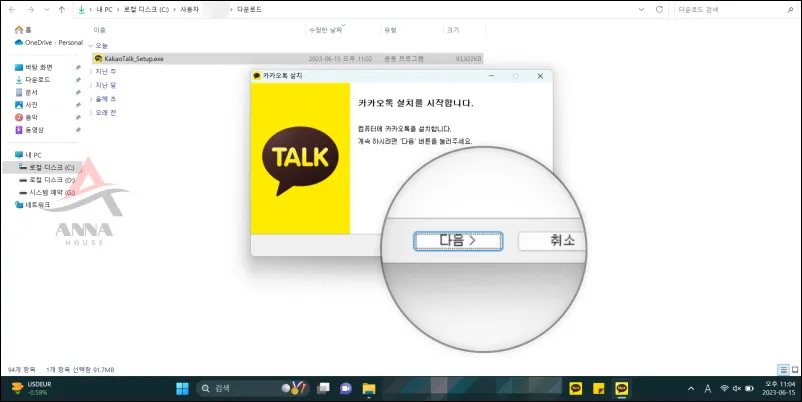Open the Wi-Fi network tray icon
The height and width of the screenshot is (402, 802).
tap(724, 389)
